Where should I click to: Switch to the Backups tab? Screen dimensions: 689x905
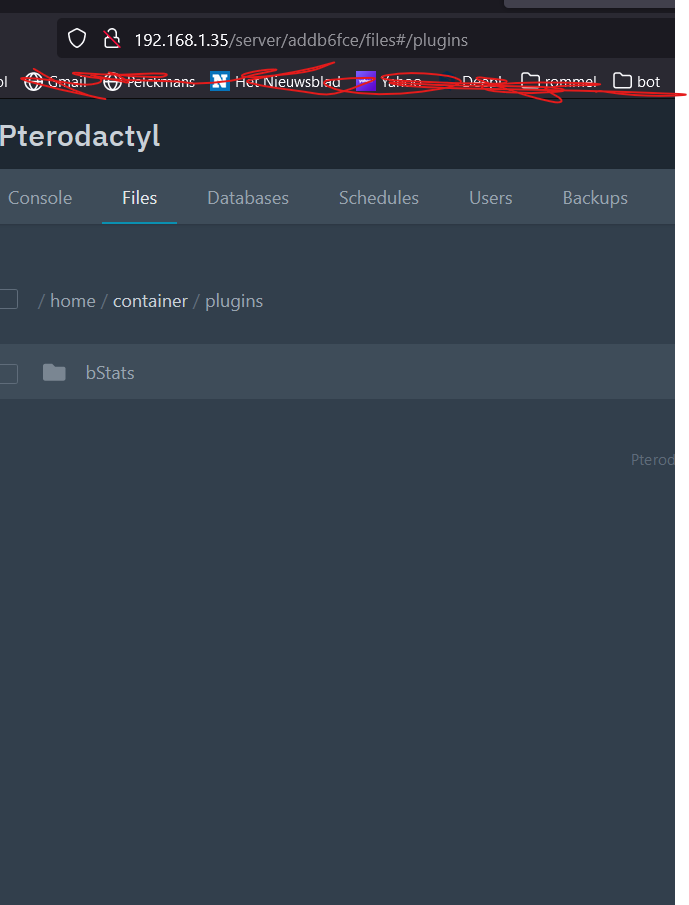[594, 197]
